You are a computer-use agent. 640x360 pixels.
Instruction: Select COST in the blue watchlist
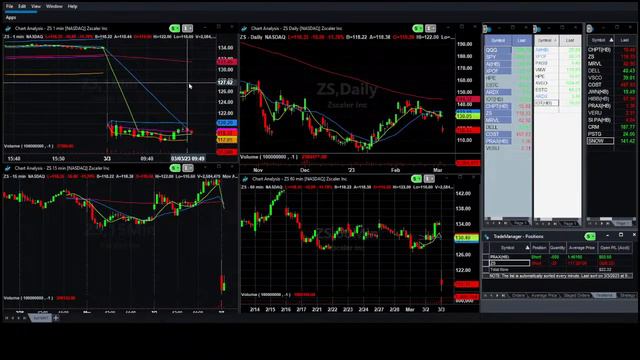pyautogui.click(x=498, y=134)
